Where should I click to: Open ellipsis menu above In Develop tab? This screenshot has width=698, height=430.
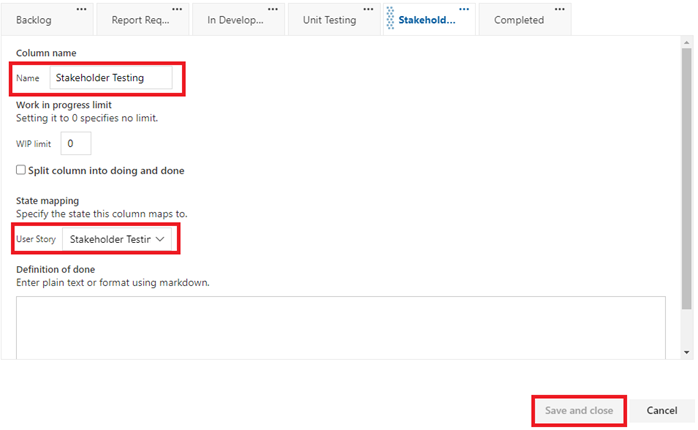(273, 8)
